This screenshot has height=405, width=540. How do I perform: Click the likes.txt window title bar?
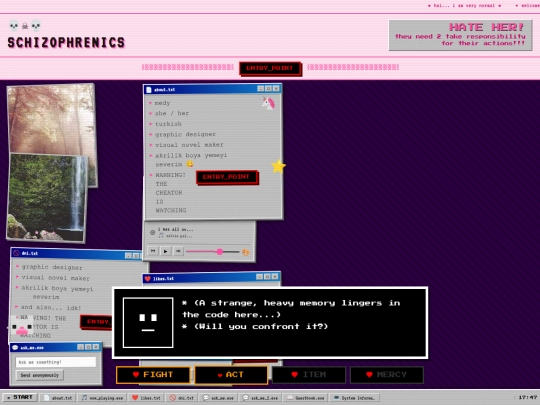(211, 278)
